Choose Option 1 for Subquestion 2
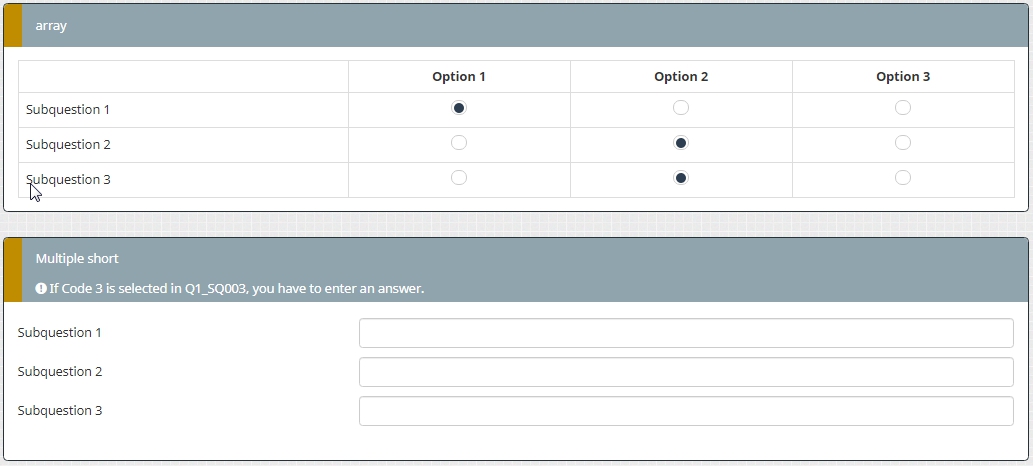This screenshot has height=466, width=1033. pyautogui.click(x=459, y=143)
